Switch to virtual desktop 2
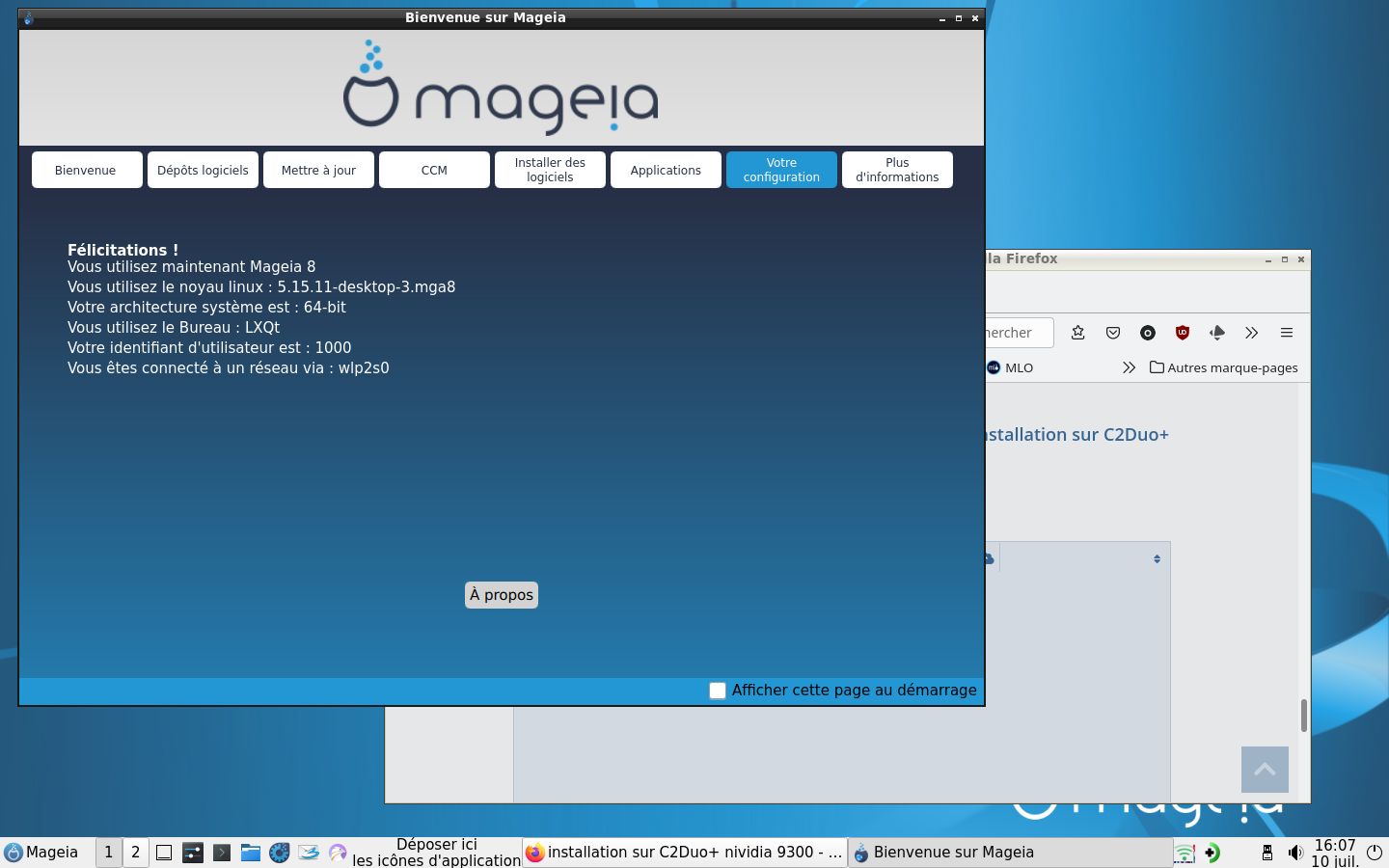The image size is (1389, 868). point(135,853)
